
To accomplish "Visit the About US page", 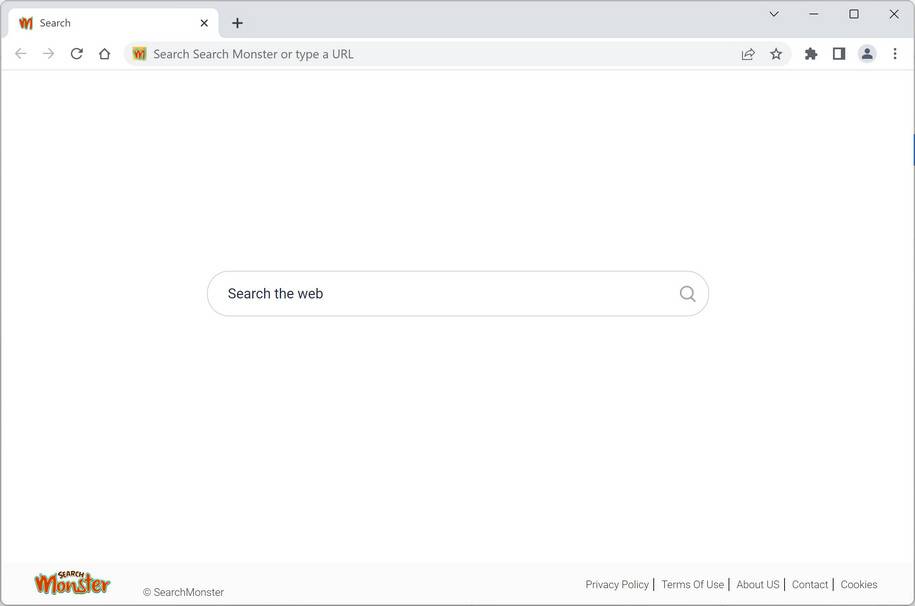I will click(x=757, y=585).
